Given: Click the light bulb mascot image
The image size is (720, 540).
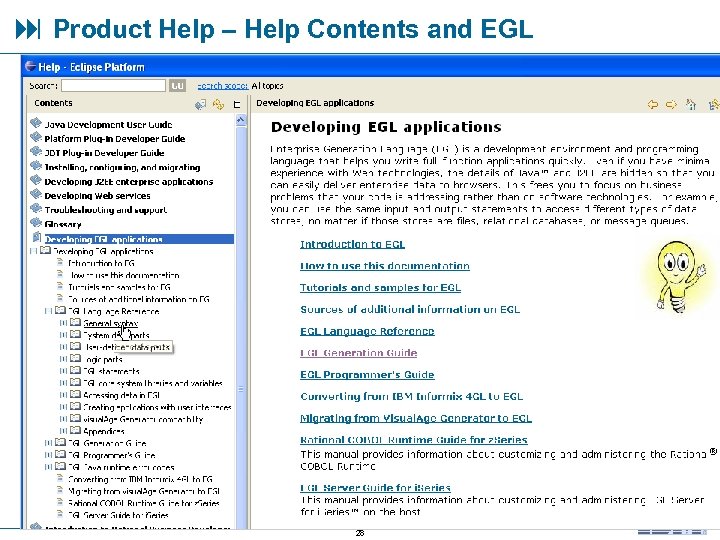Looking at the screenshot, I should pos(678,277).
